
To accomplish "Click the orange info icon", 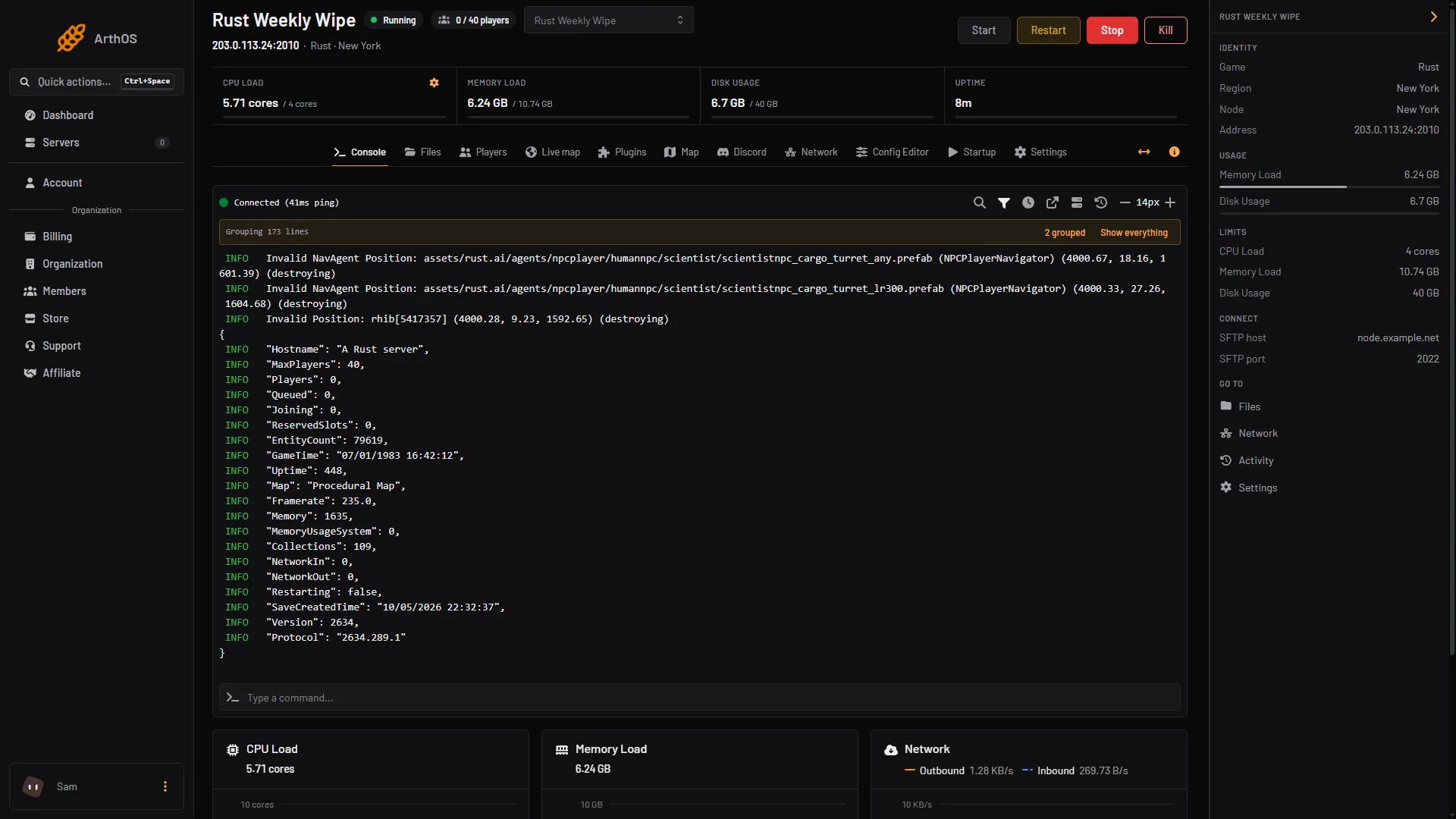I will pyautogui.click(x=1175, y=152).
